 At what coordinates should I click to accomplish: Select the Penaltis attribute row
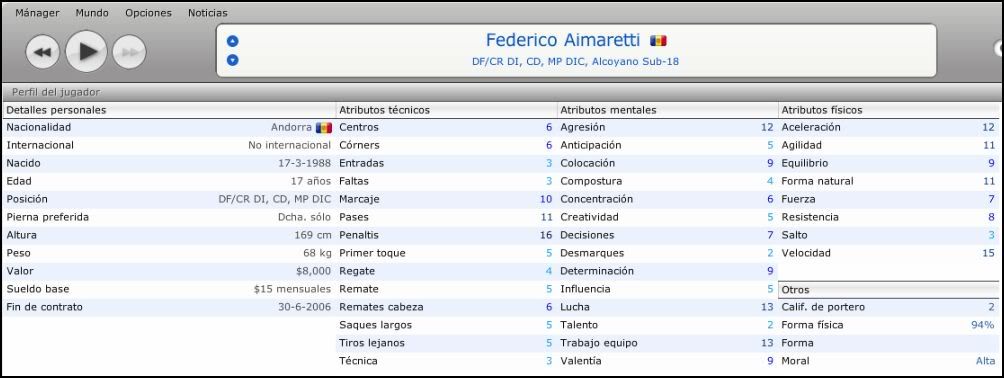pos(446,235)
